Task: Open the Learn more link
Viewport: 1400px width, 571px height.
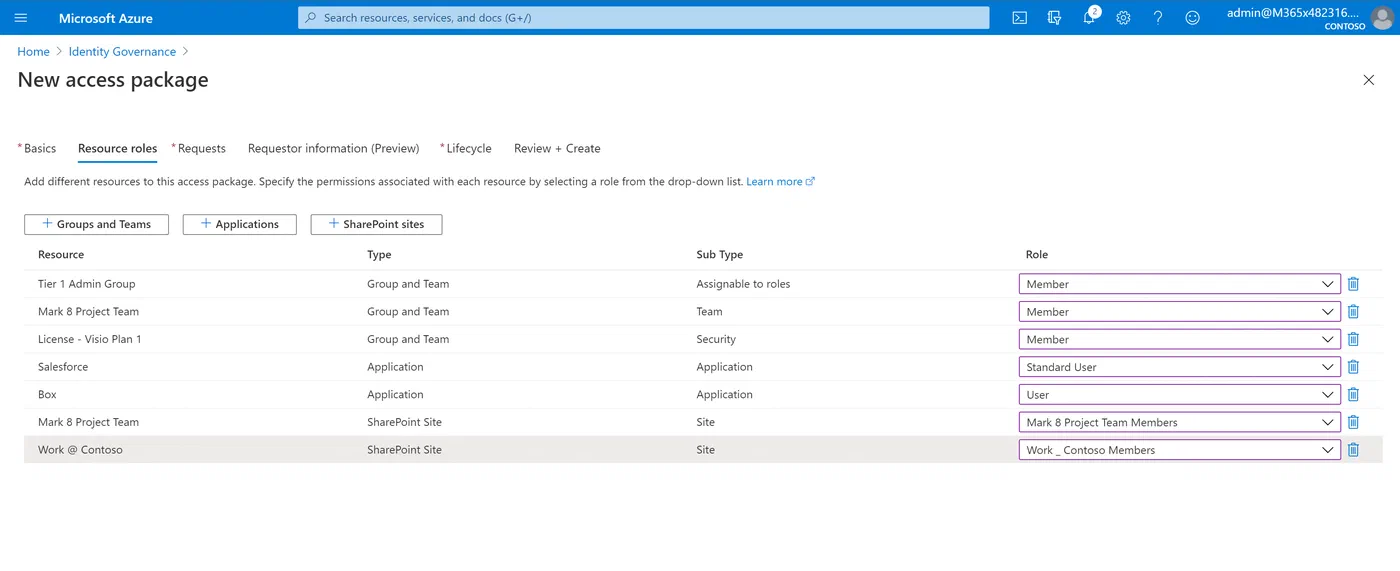Action: (780, 182)
